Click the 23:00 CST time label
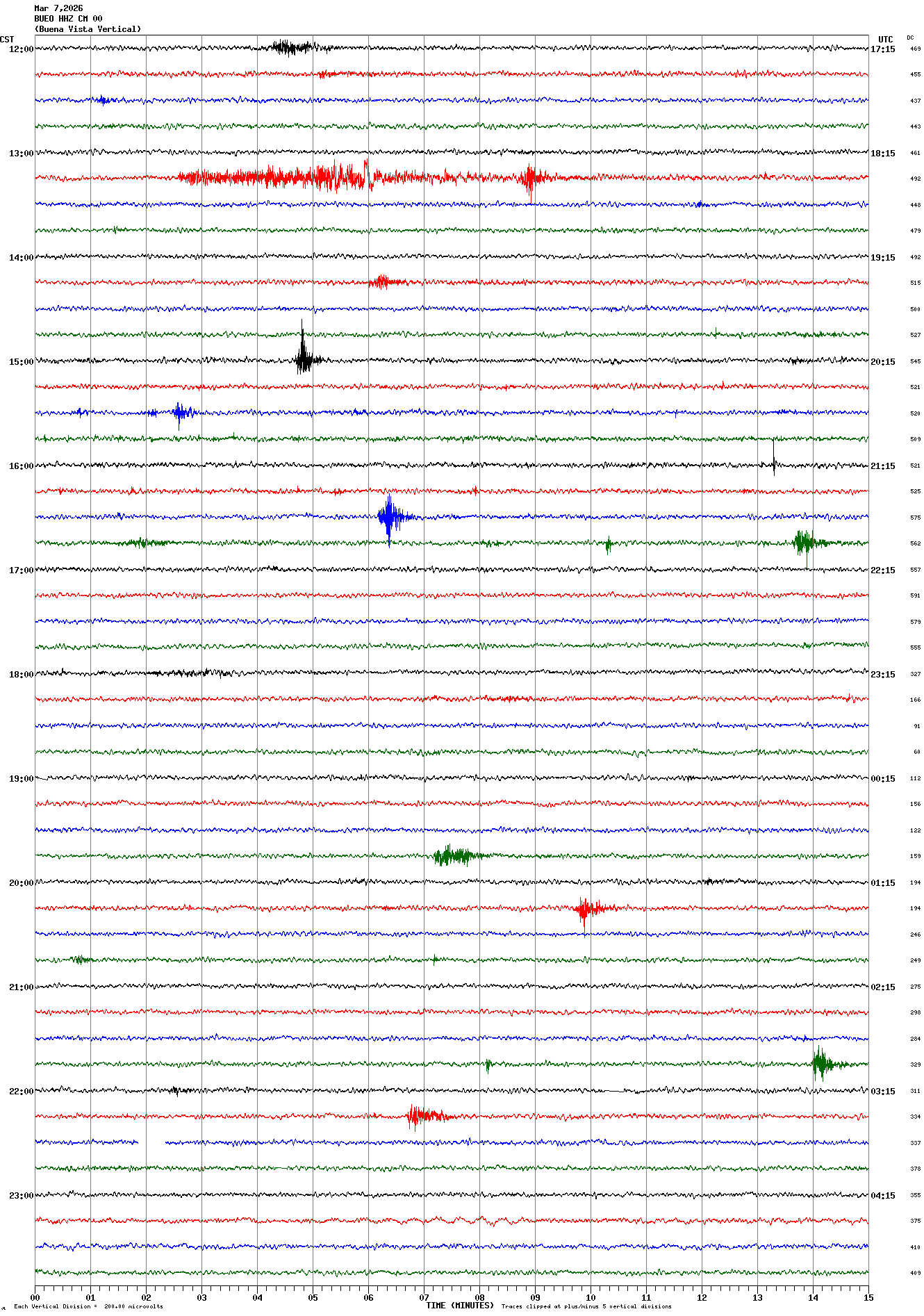The width and height of the screenshot is (924, 1316). click(x=21, y=1196)
